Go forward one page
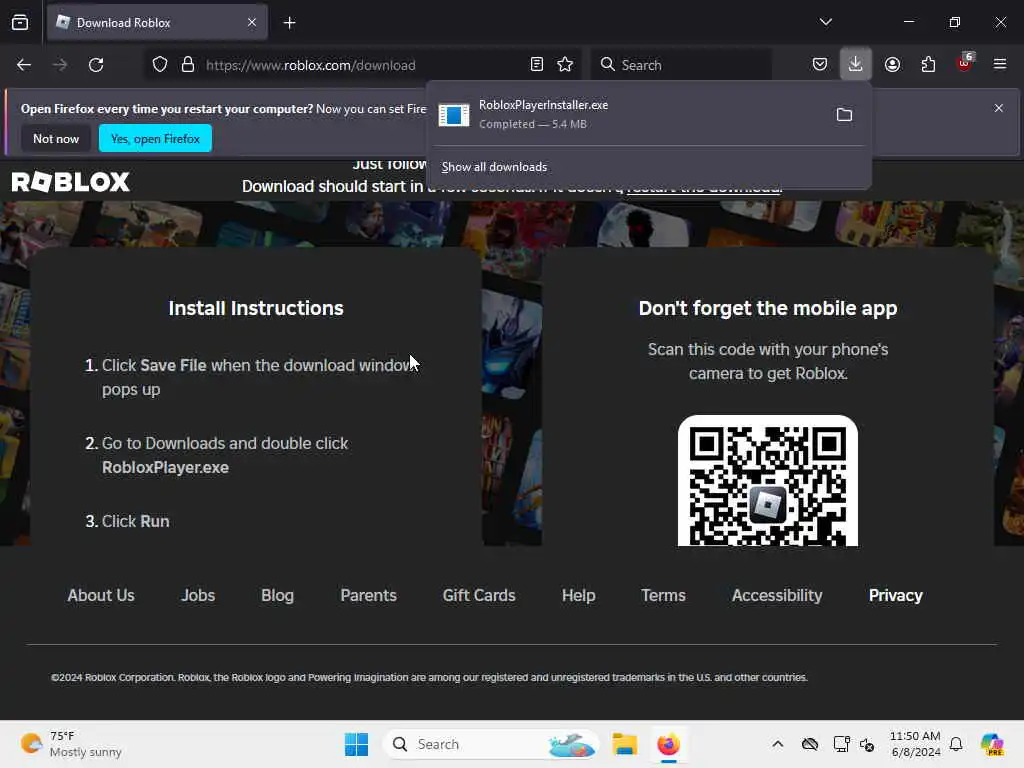Image resolution: width=1024 pixels, height=768 pixels. pos(60,65)
